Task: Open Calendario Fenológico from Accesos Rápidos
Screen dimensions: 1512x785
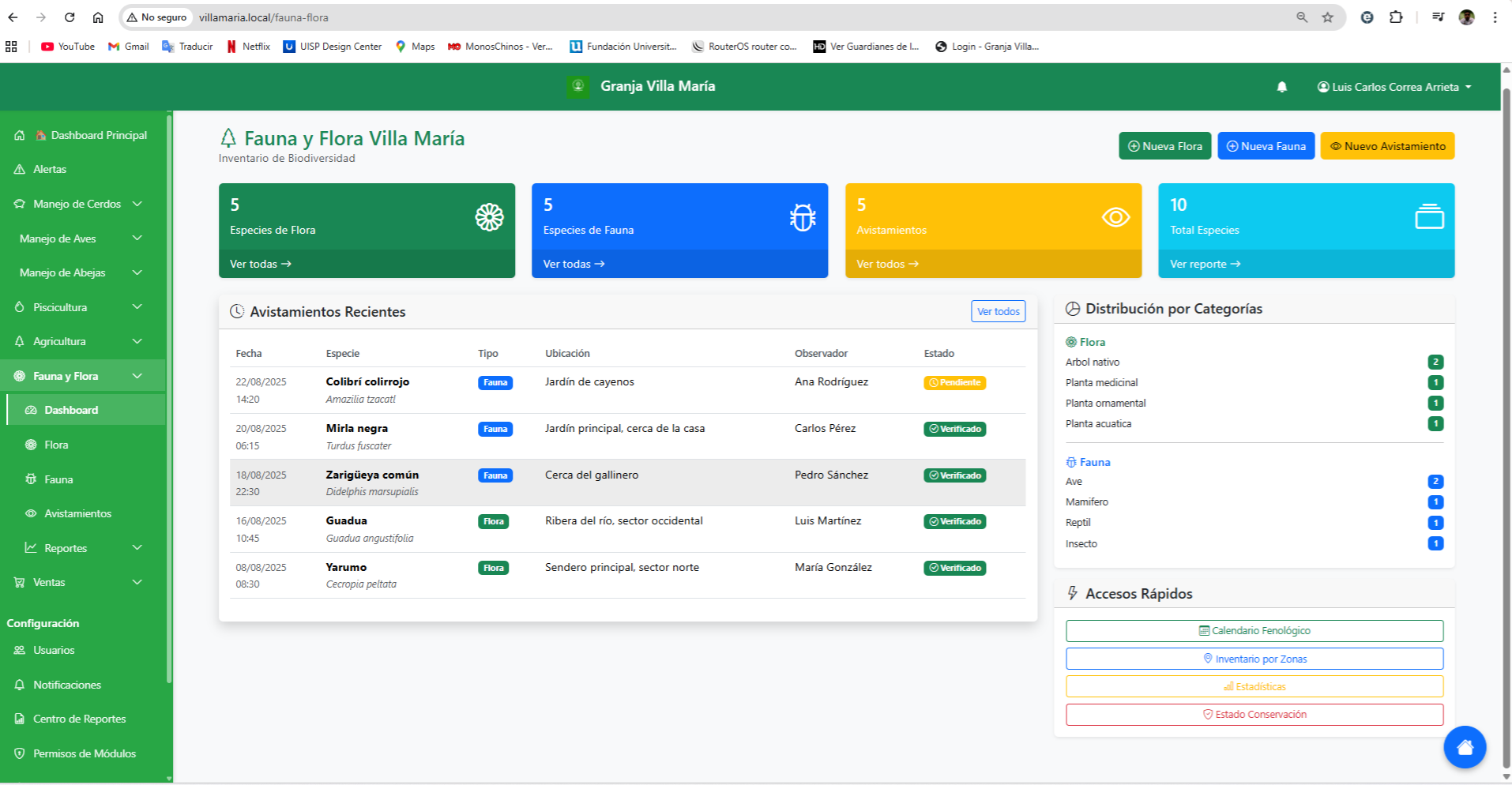Action: coord(1254,630)
